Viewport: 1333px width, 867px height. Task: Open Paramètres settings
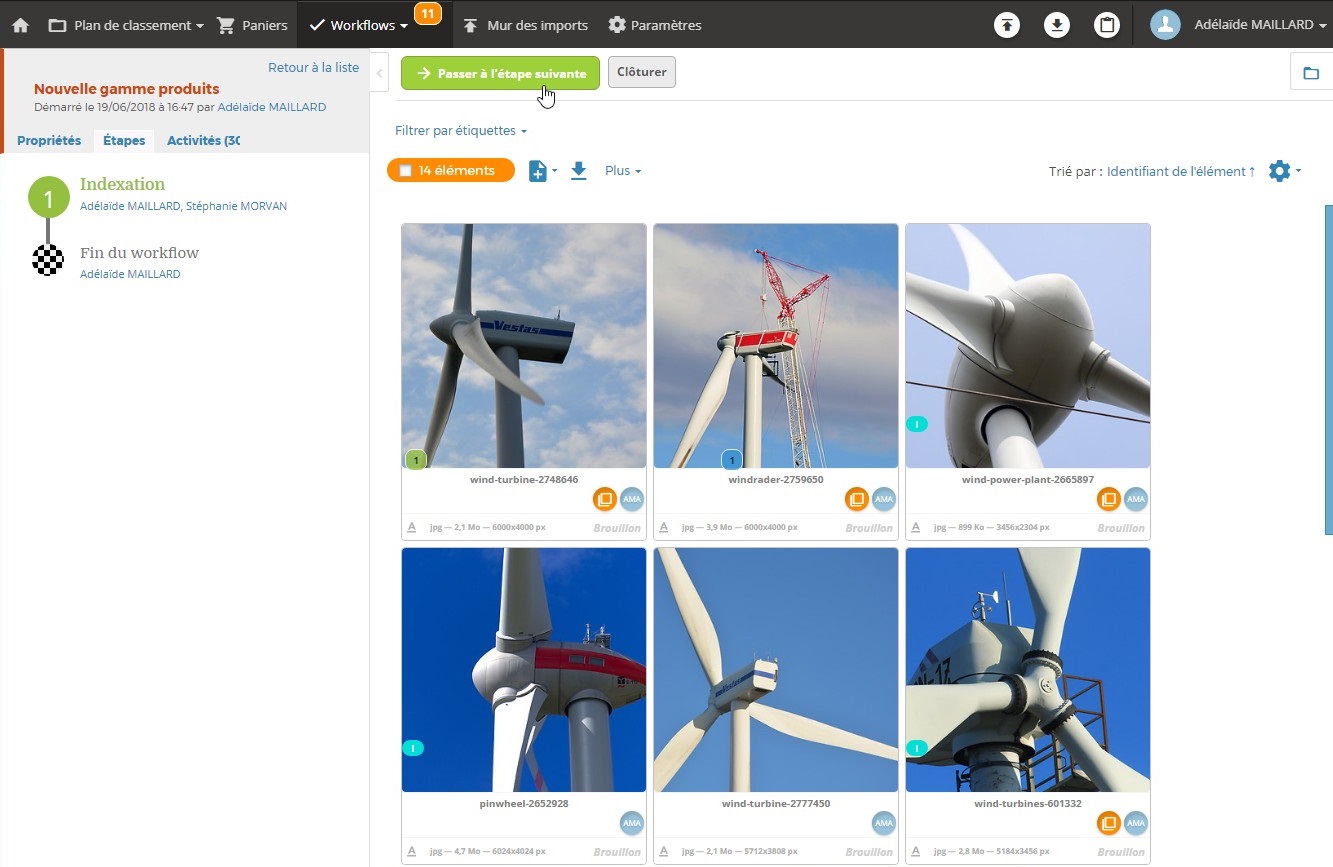pyautogui.click(x=655, y=25)
